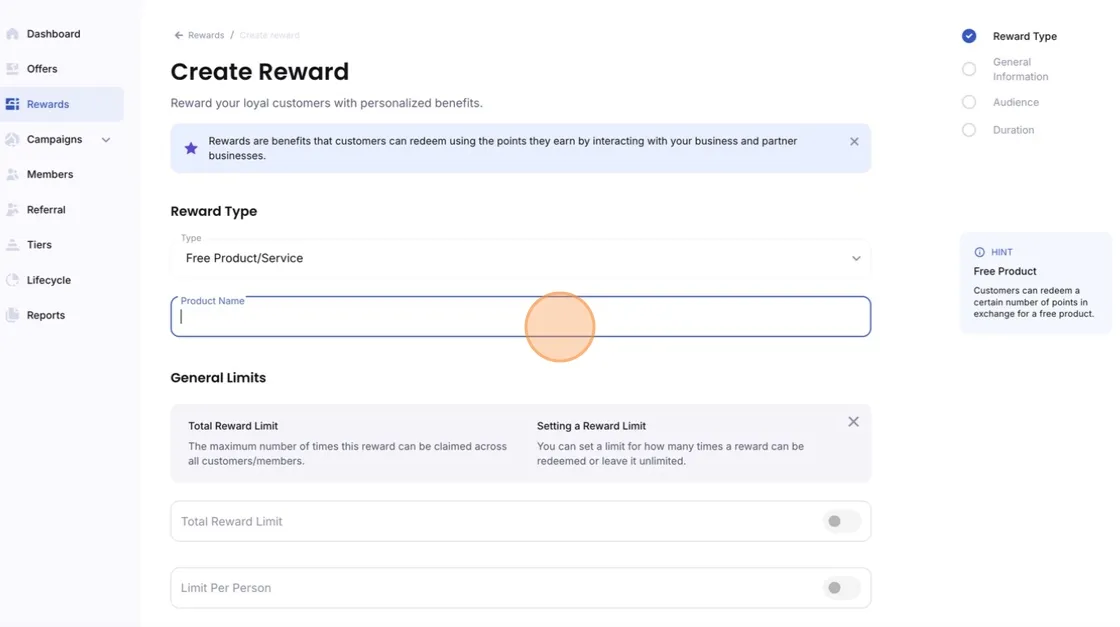
Task: Turn on the Limit Per Person toggle
Action: (841, 588)
